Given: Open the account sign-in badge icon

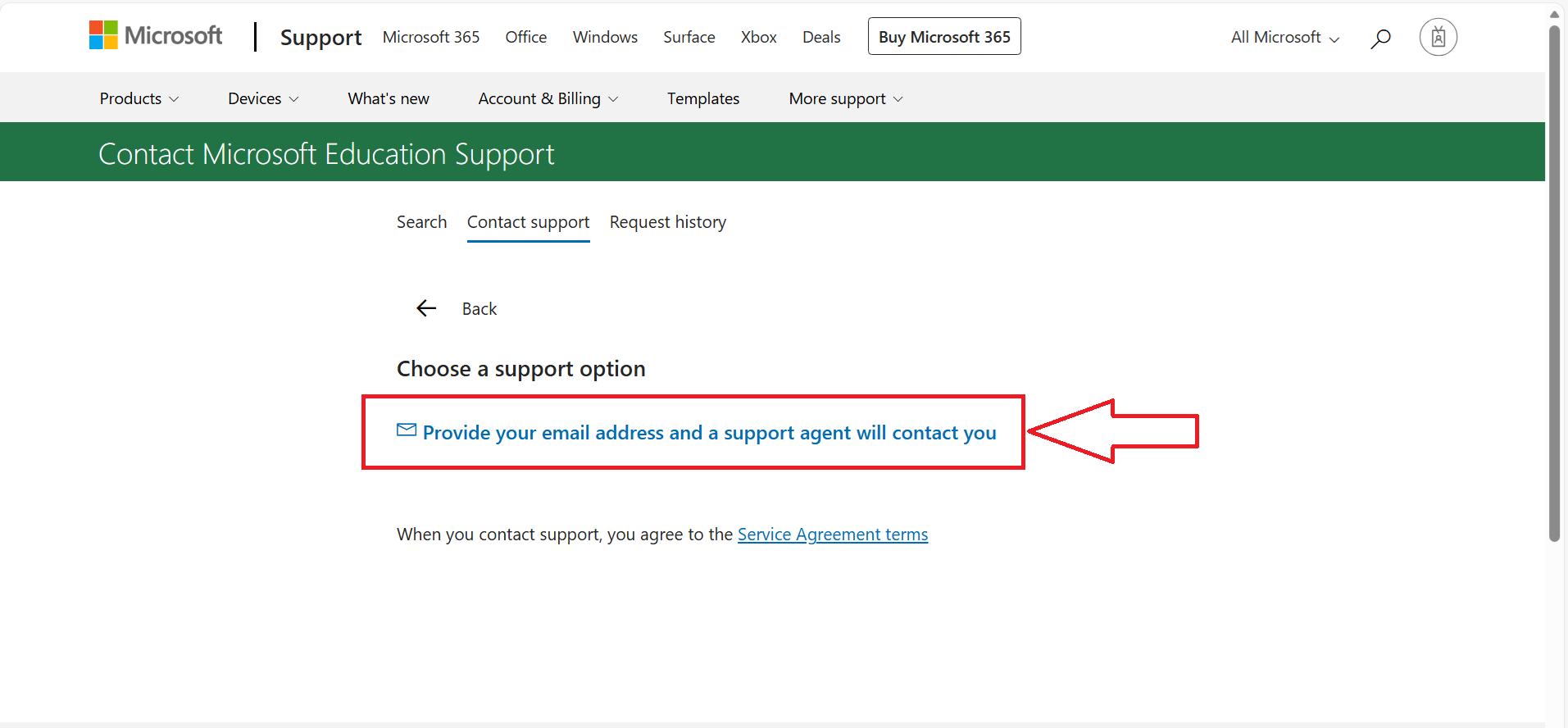Looking at the screenshot, I should 1438,37.
